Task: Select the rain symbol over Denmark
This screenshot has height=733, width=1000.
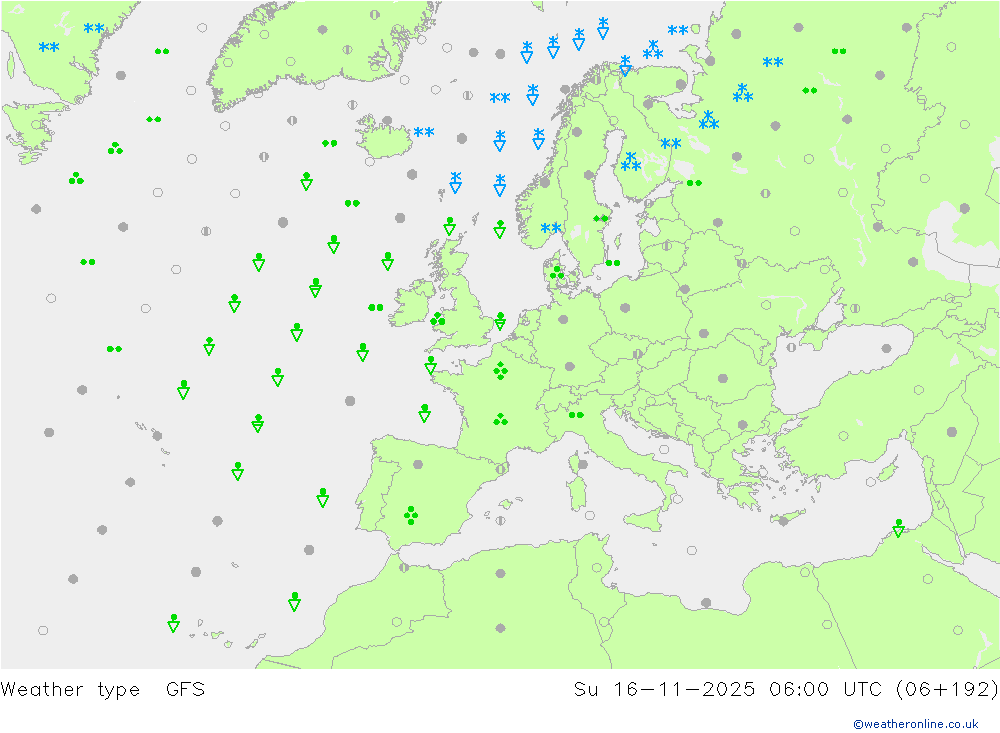Action: (x=557, y=273)
